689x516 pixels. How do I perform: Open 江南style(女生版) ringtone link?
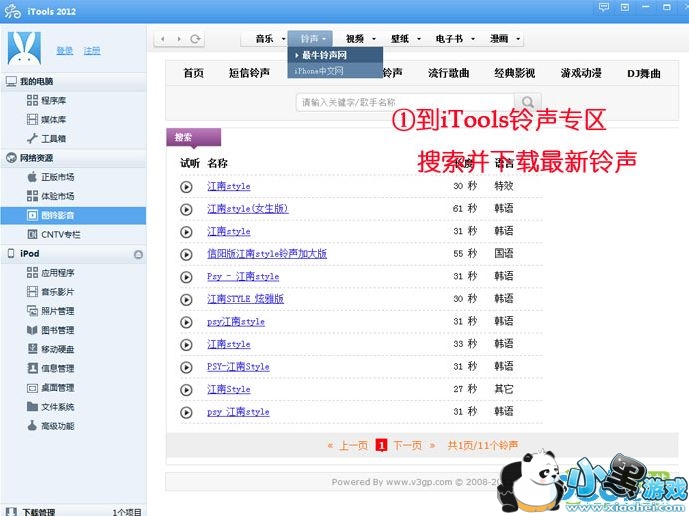click(248, 208)
